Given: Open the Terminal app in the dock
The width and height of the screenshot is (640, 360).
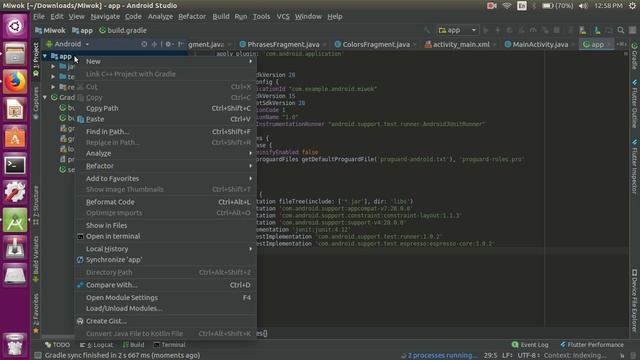Looking at the screenshot, I should click(15, 165).
